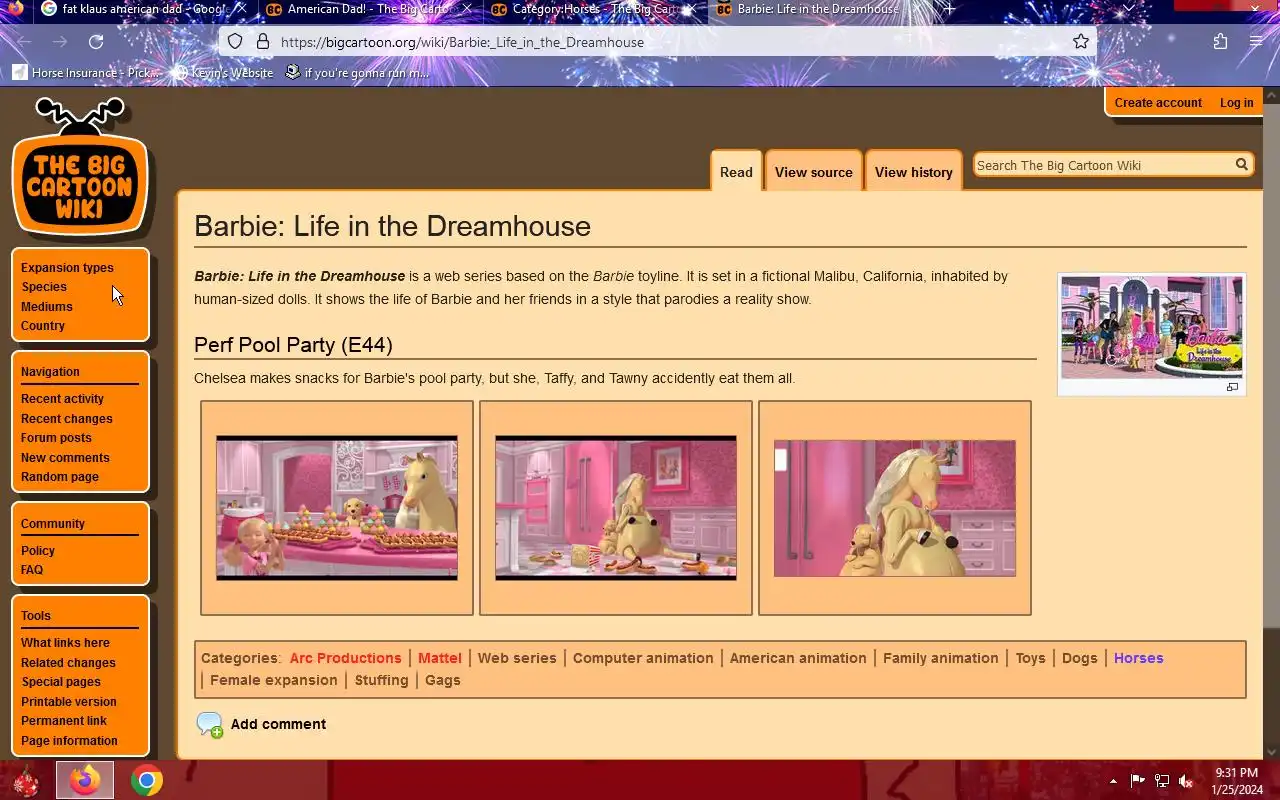Image resolution: width=1280 pixels, height=800 pixels.
Task: Click the site padlock icon
Action: click(x=262, y=42)
